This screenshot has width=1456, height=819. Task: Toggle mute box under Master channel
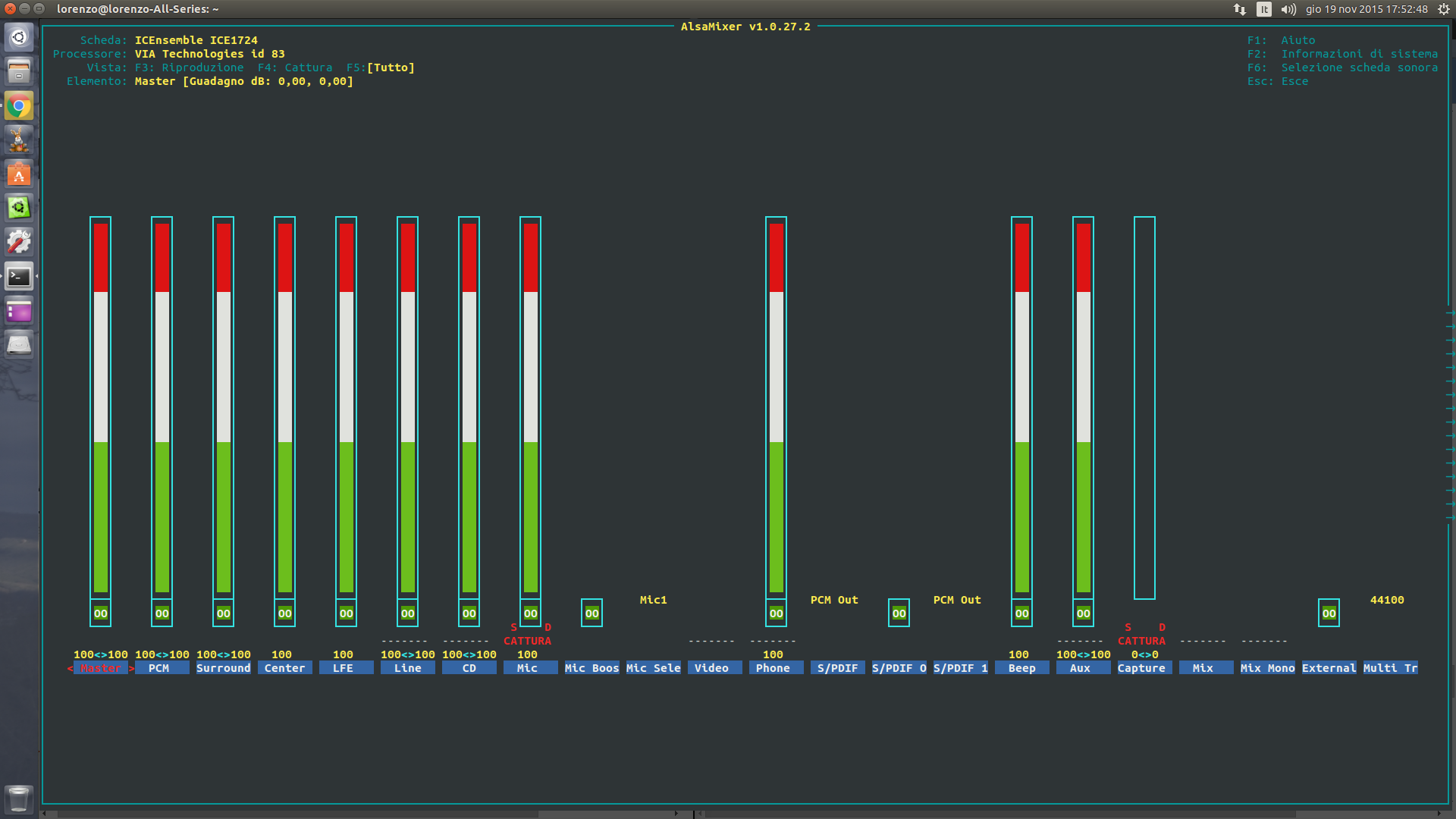100,613
